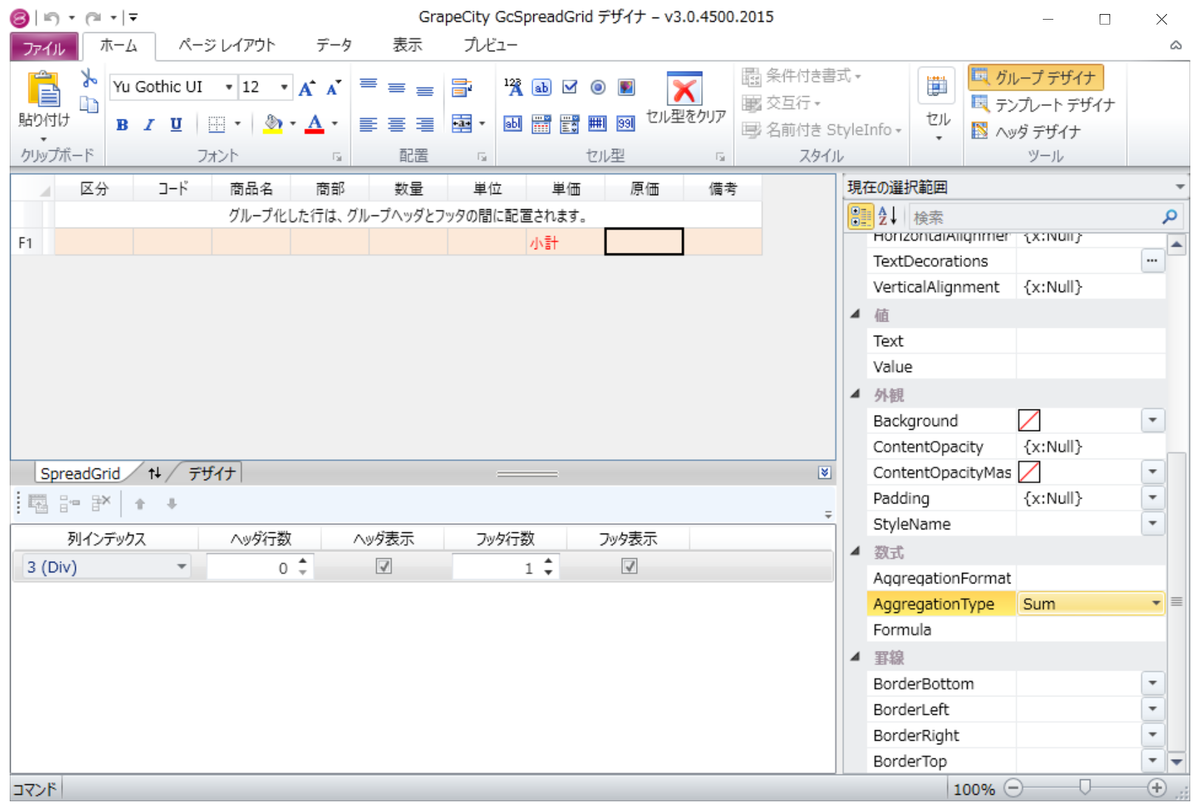This screenshot has width=1200, height=811.
Task: Switch to the データ ribbon tab
Action: pyautogui.click(x=334, y=46)
